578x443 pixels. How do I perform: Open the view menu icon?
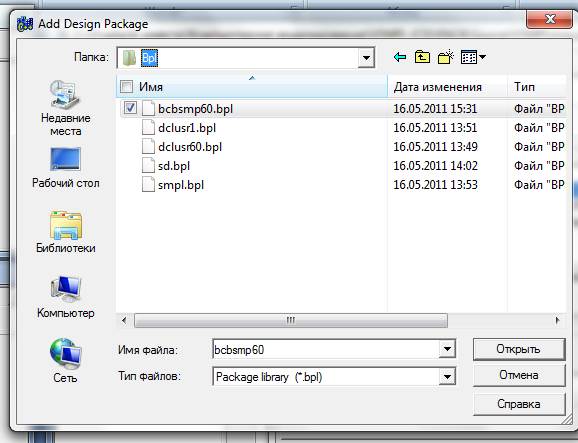tap(473, 57)
